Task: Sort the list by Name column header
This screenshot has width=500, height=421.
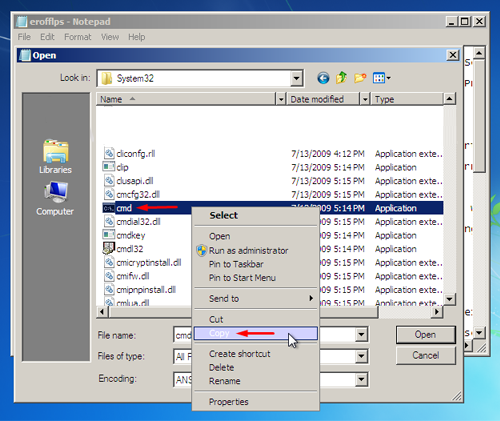Action: click(186, 99)
